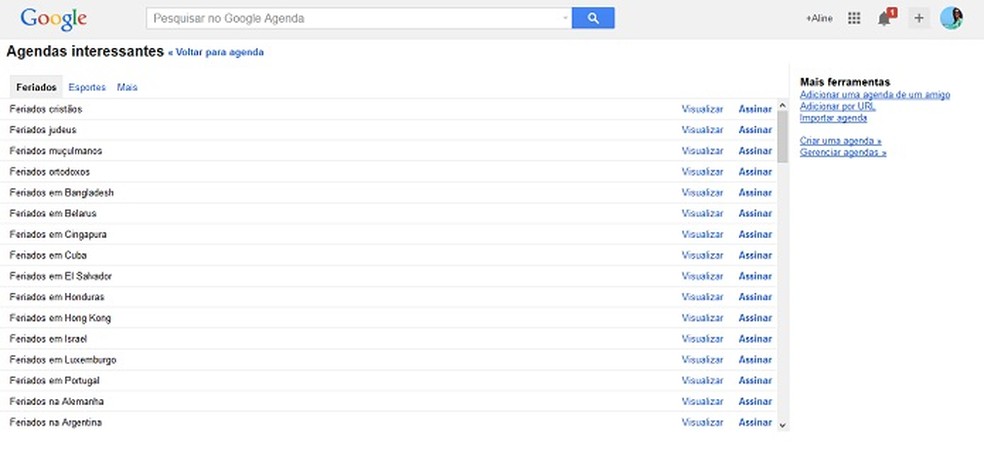This screenshot has height=453, width=984.
Task: Click Adicionar por URL
Action: point(837,106)
